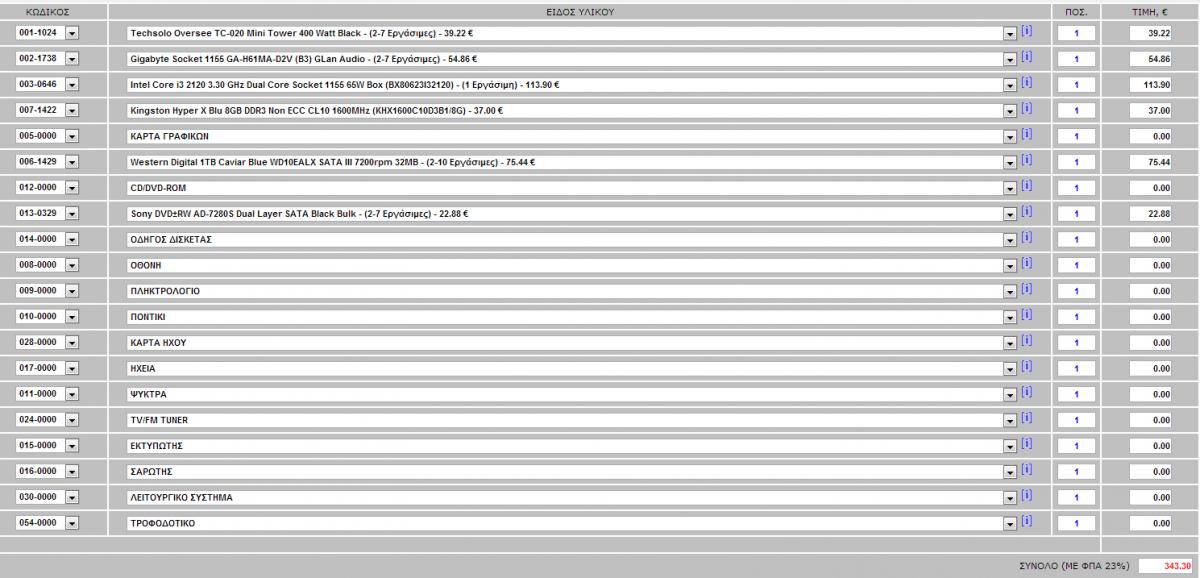The height and width of the screenshot is (578, 1200).
Task: Open info icon for ΚΑΡΤΑ ΓΡΑΦΙΚΩΝ row
Action: tap(1026, 134)
